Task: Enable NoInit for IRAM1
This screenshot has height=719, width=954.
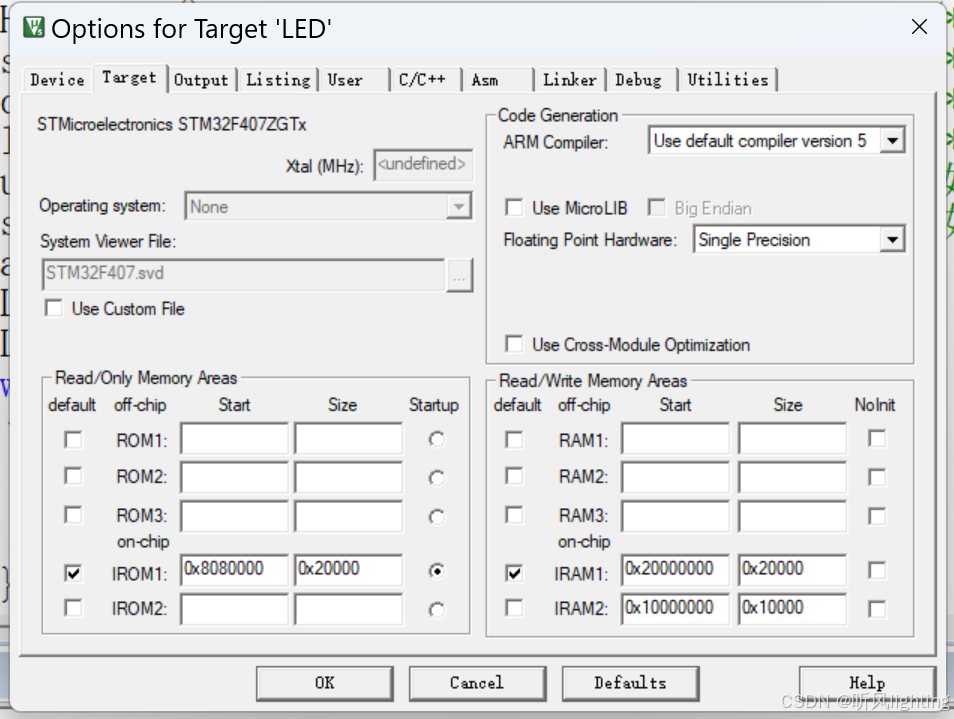Action: click(877, 570)
